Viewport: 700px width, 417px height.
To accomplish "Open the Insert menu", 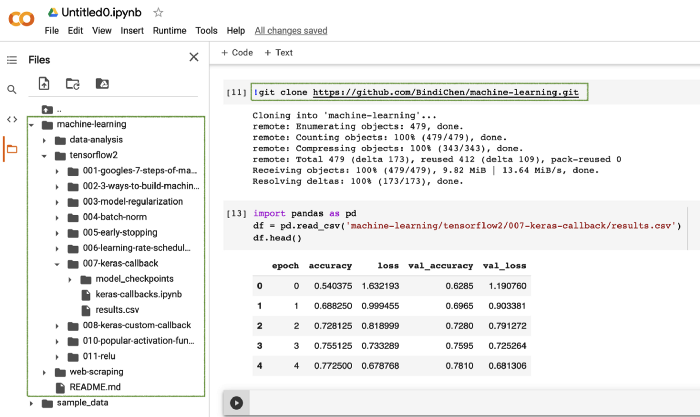I will (x=132, y=31).
